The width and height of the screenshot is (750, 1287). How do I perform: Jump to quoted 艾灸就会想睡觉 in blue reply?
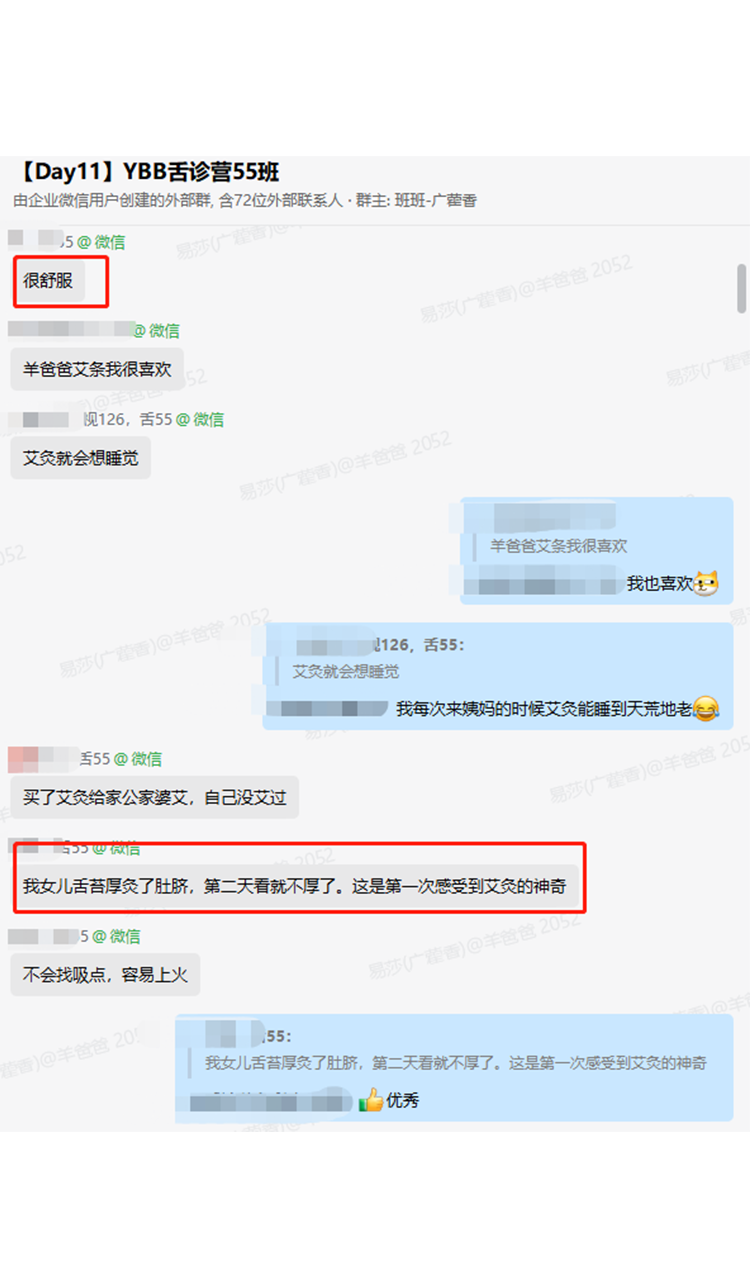tap(346, 671)
